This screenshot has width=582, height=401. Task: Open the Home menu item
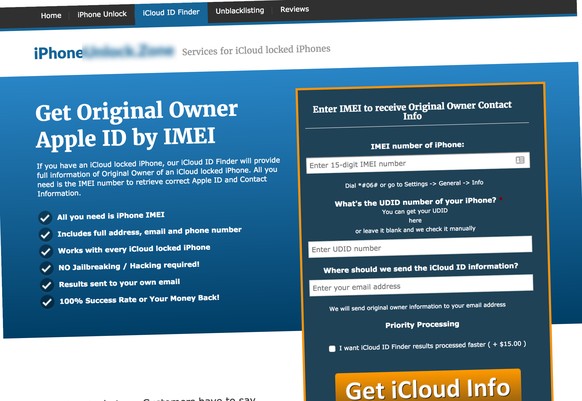[x=51, y=16]
